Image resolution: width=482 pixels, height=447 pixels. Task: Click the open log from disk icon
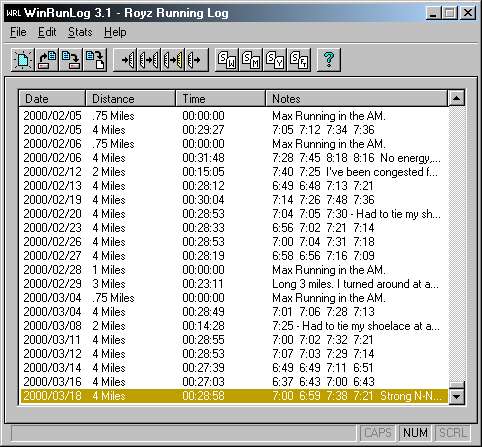pyautogui.click(x=47, y=60)
